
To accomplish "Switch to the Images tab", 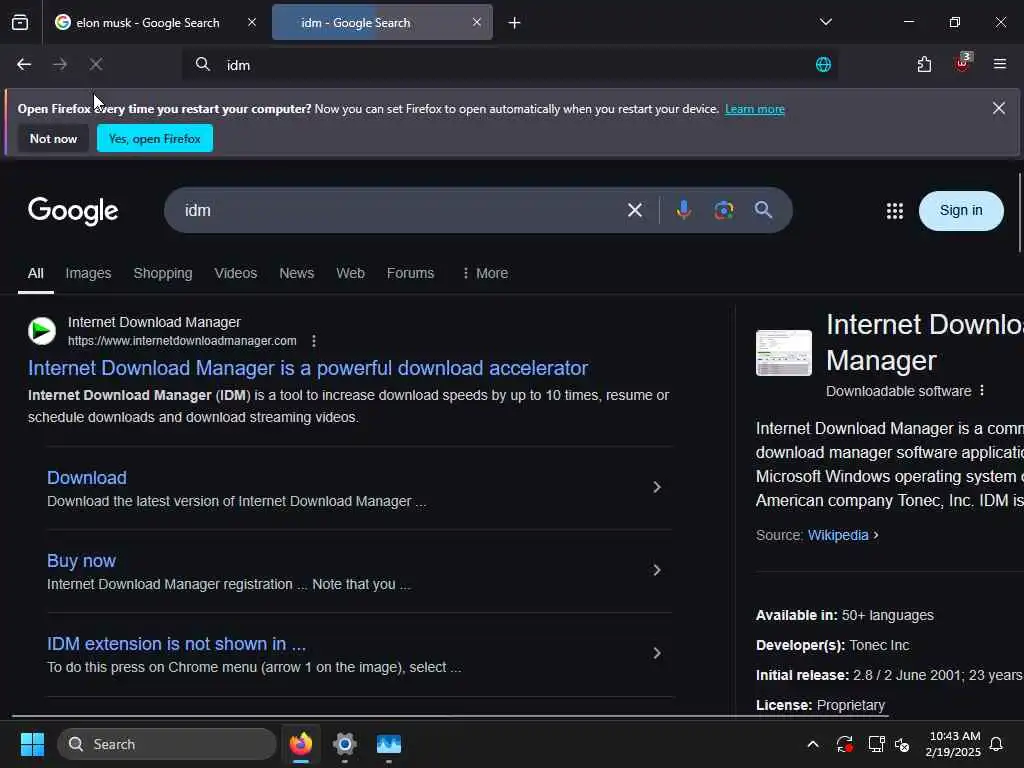I will (88, 273).
